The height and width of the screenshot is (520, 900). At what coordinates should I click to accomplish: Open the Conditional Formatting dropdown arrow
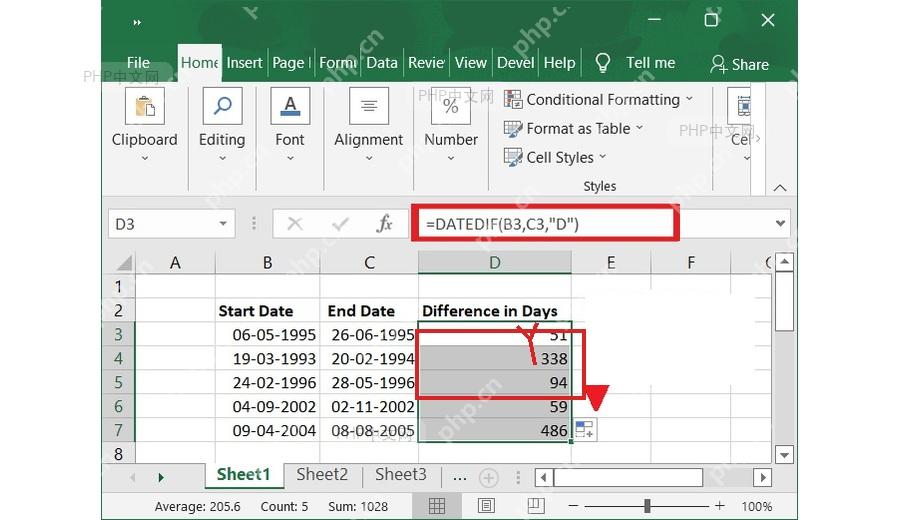tap(689, 99)
